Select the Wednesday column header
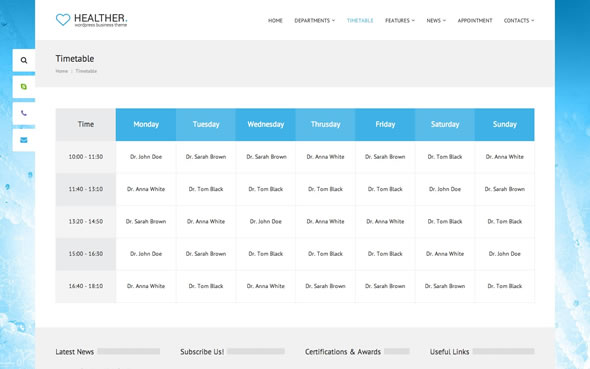Viewport: 590px width, 369px height. [266, 125]
